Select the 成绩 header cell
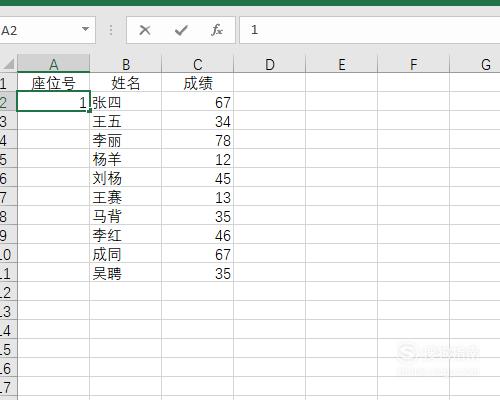The width and height of the screenshot is (500, 400). point(198,82)
